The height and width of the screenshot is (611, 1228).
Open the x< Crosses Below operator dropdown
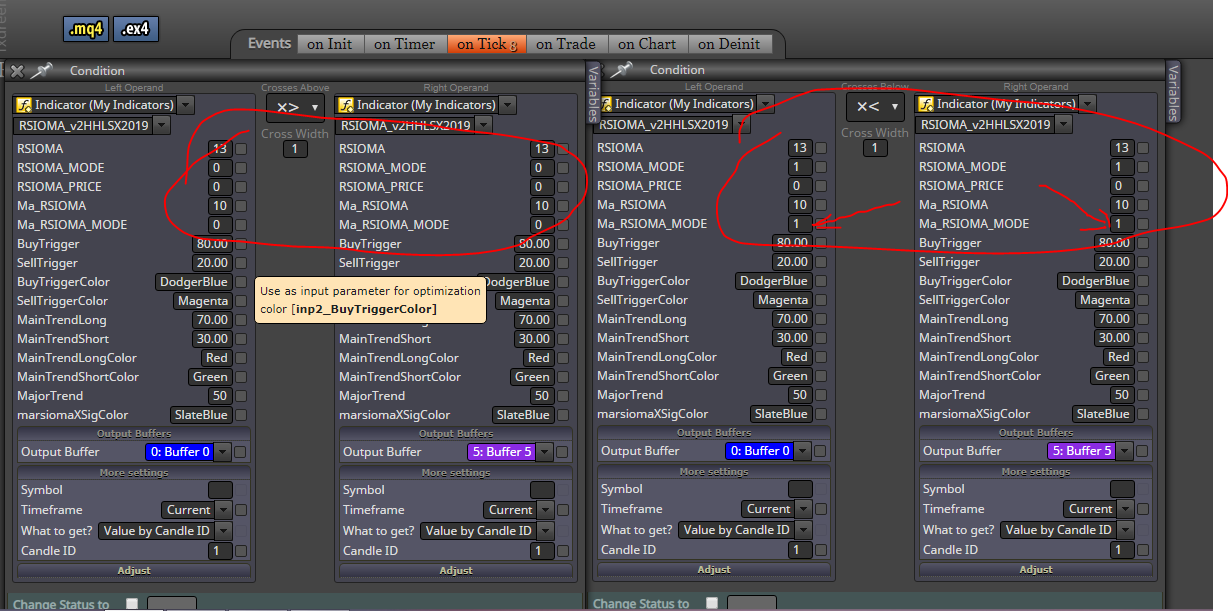(875, 106)
